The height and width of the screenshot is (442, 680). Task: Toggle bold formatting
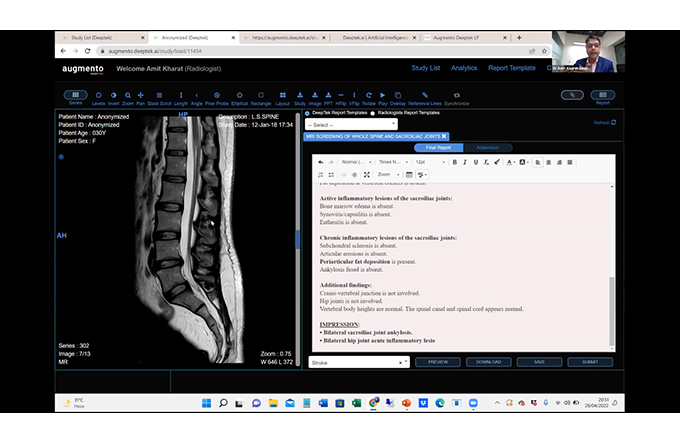454,162
